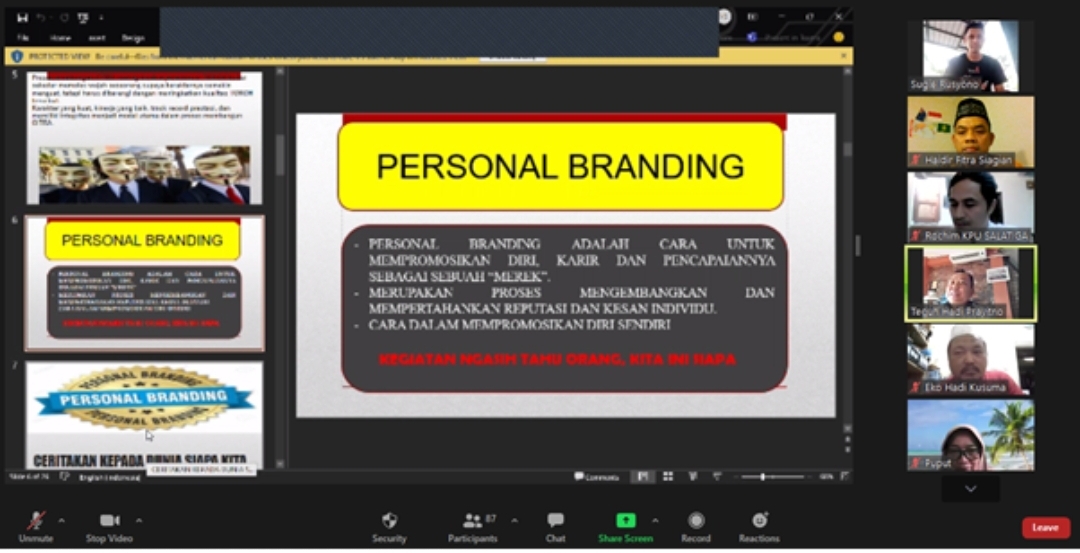Click the Save icon in PowerPoint
The width and height of the screenshot is (1080, 553).
coord(22,17)
